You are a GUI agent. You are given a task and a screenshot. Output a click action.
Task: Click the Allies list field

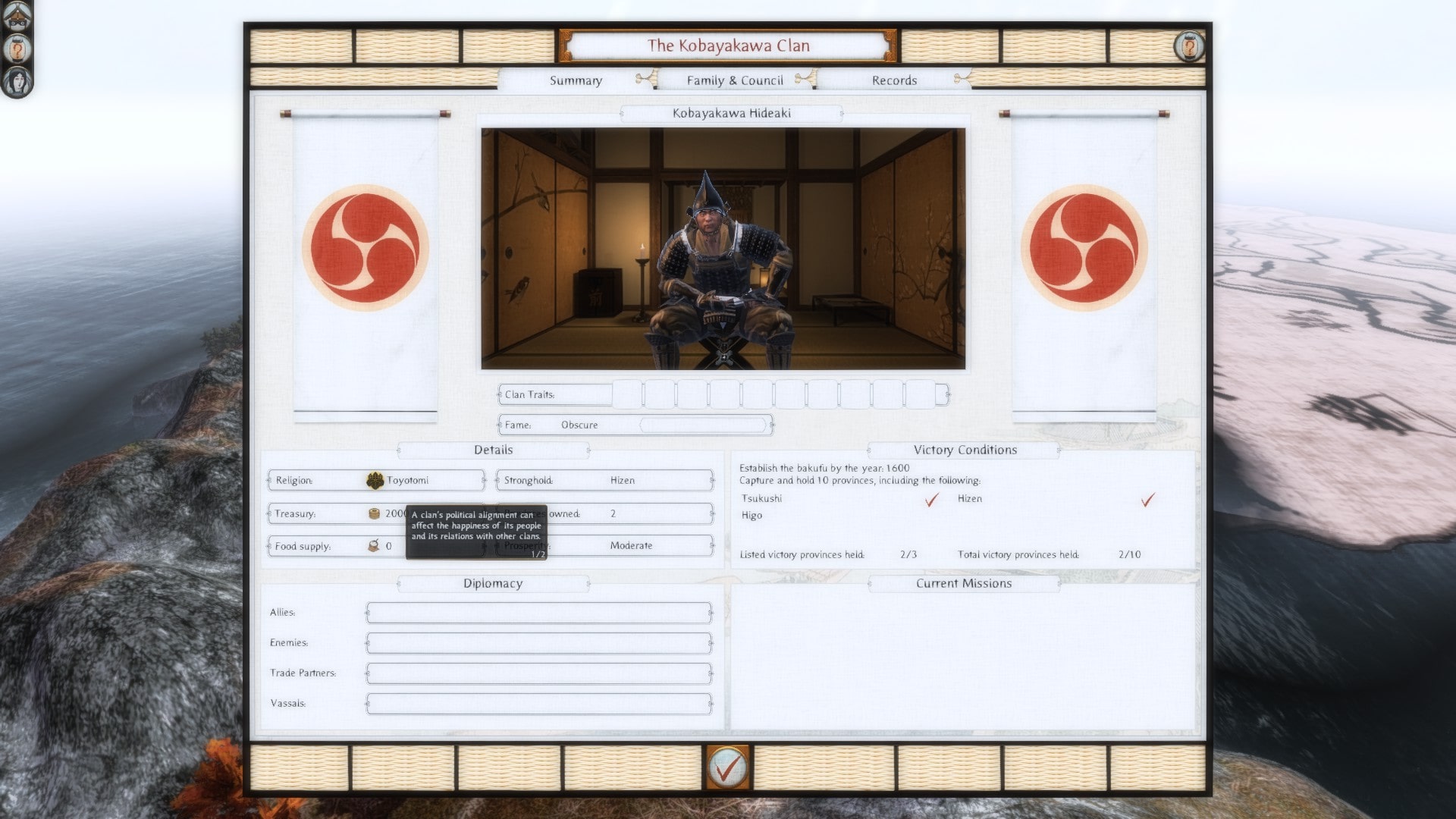[x=538, y=613]
